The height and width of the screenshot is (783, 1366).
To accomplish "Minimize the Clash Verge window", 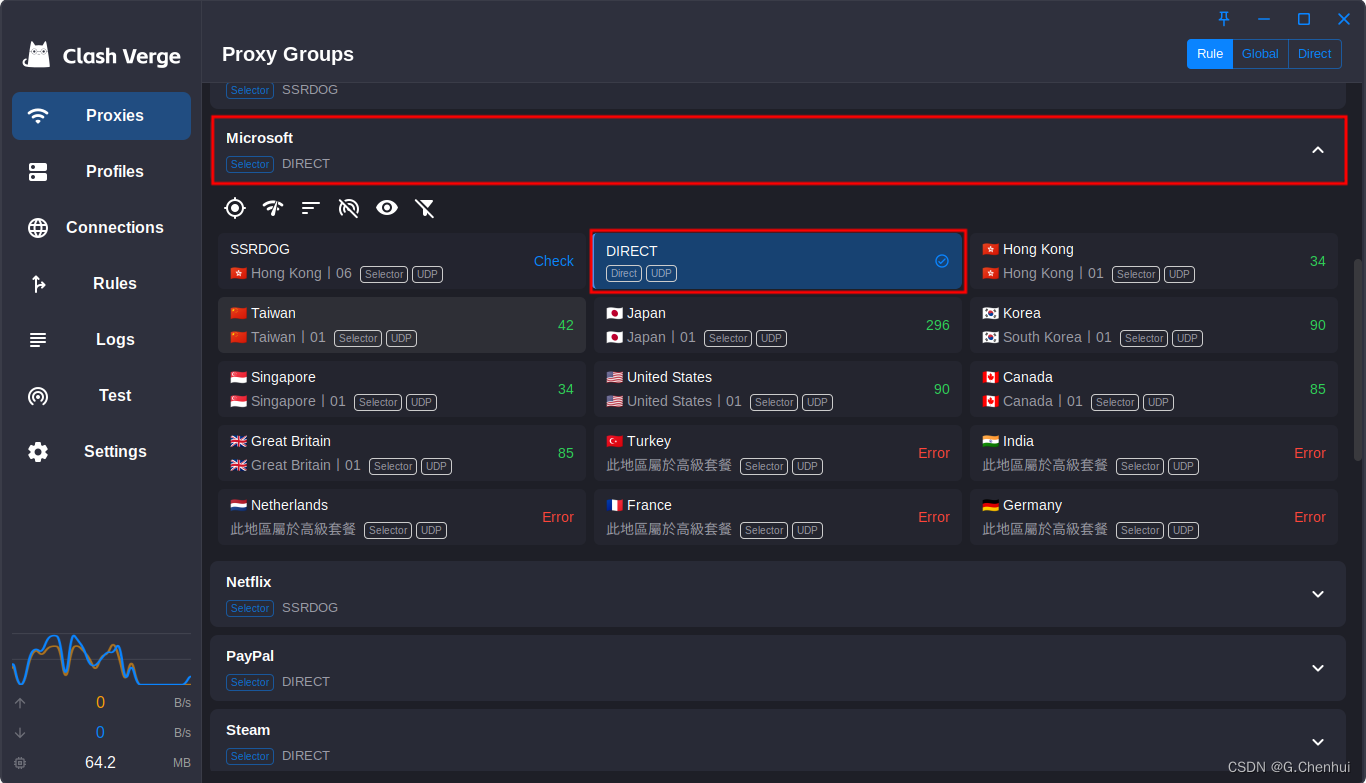I will coord(1264,19).
